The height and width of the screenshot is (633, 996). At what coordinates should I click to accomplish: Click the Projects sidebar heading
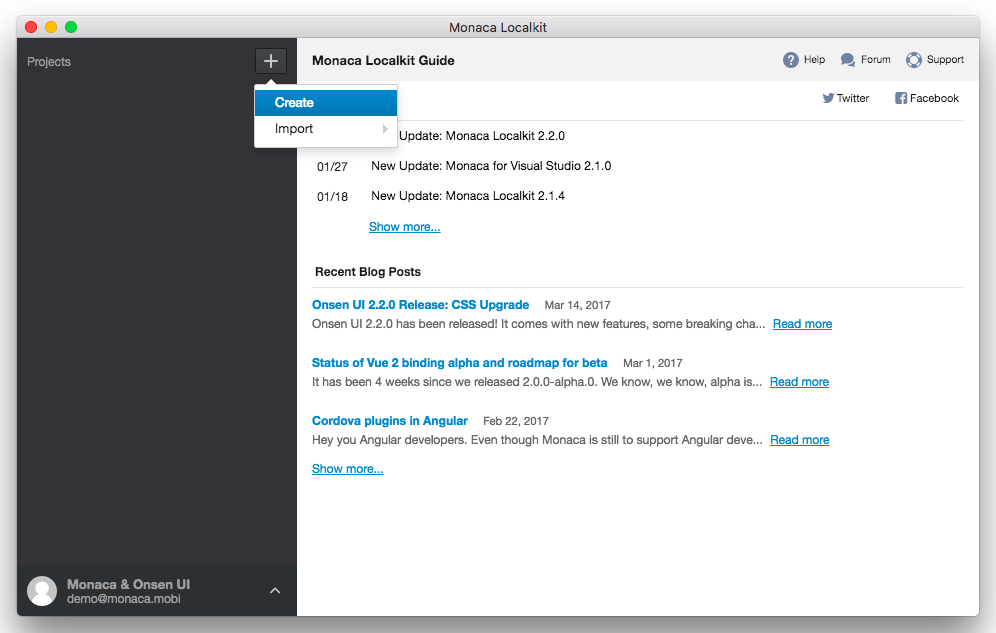[49, 62]
